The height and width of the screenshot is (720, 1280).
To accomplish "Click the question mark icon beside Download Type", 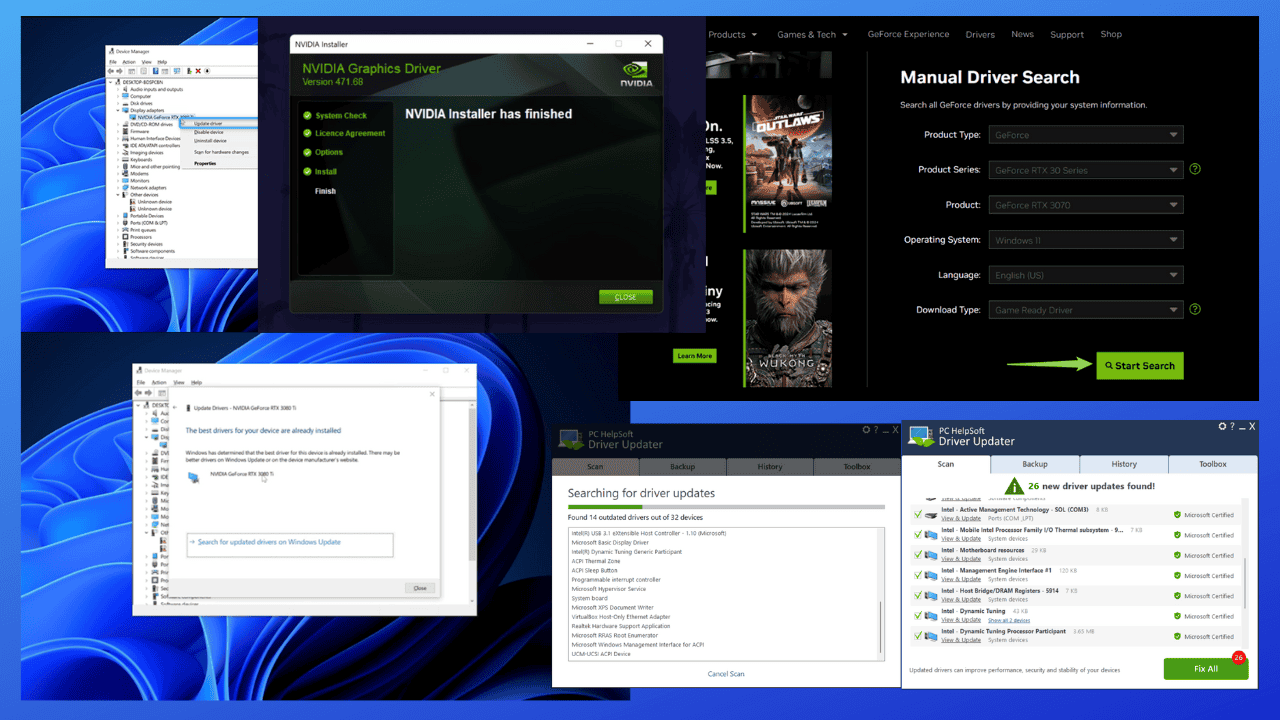I will 1195,310.
